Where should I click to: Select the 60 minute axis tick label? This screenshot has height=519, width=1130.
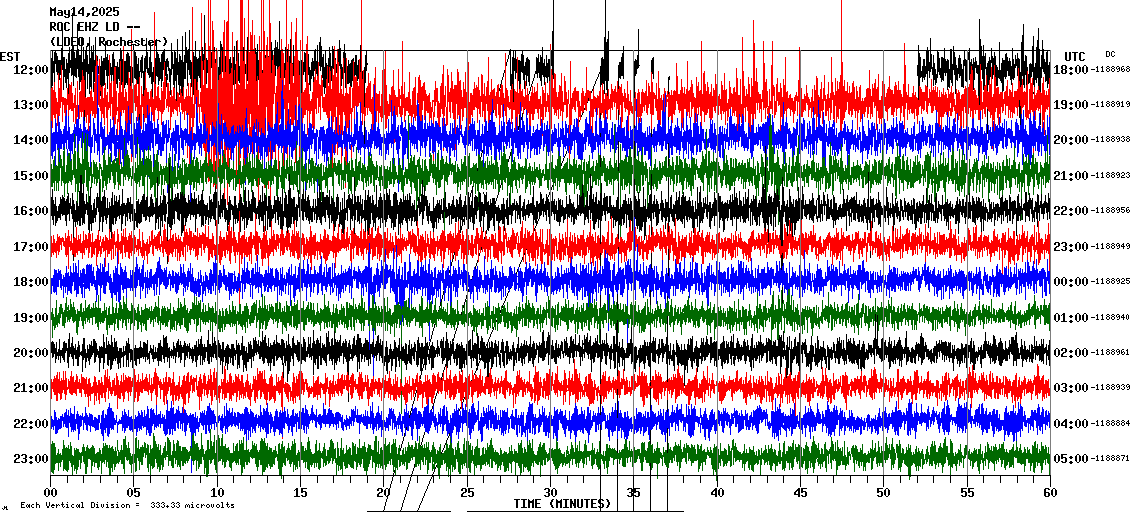click(1049, 492)
